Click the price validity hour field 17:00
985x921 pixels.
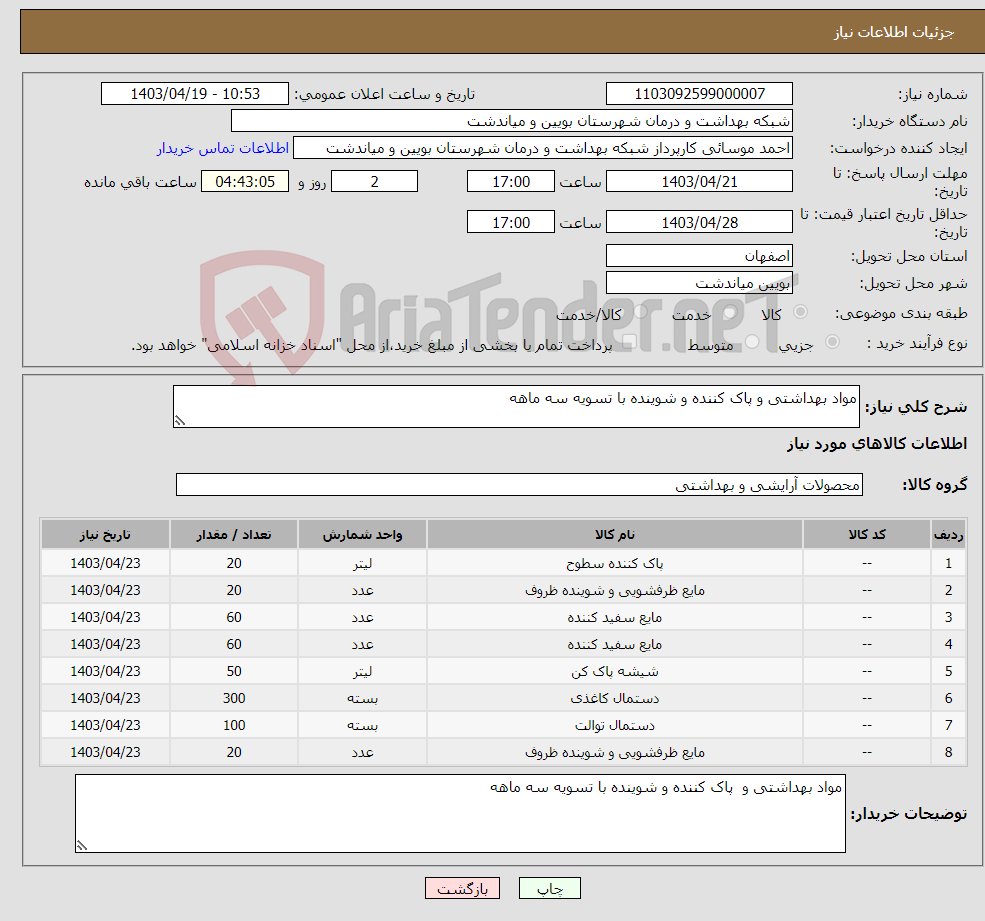(x=511, y=222)
